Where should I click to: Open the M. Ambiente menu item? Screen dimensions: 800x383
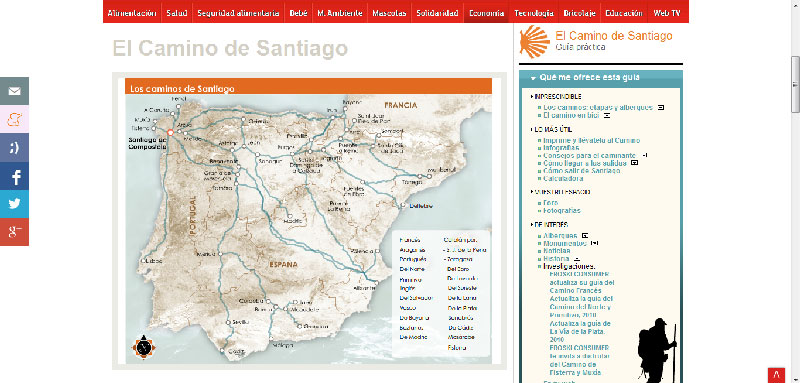tap(340, 13)
